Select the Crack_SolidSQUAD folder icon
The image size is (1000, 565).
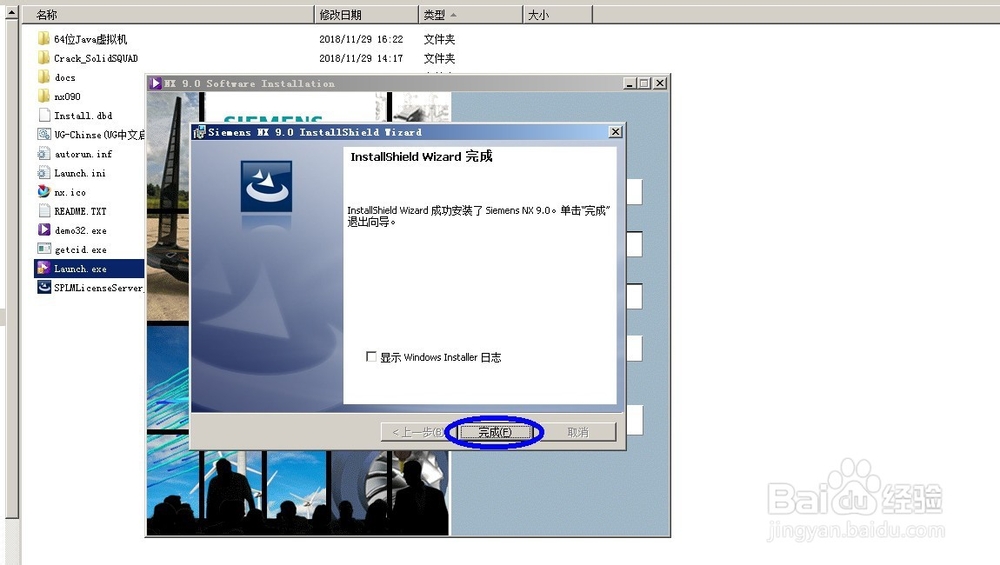43,58
